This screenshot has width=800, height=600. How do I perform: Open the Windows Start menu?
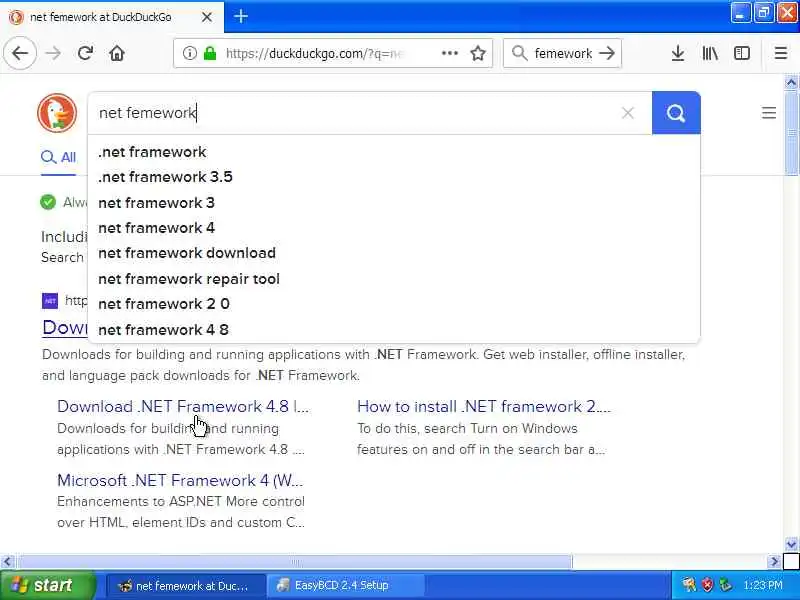click(47, 585)
